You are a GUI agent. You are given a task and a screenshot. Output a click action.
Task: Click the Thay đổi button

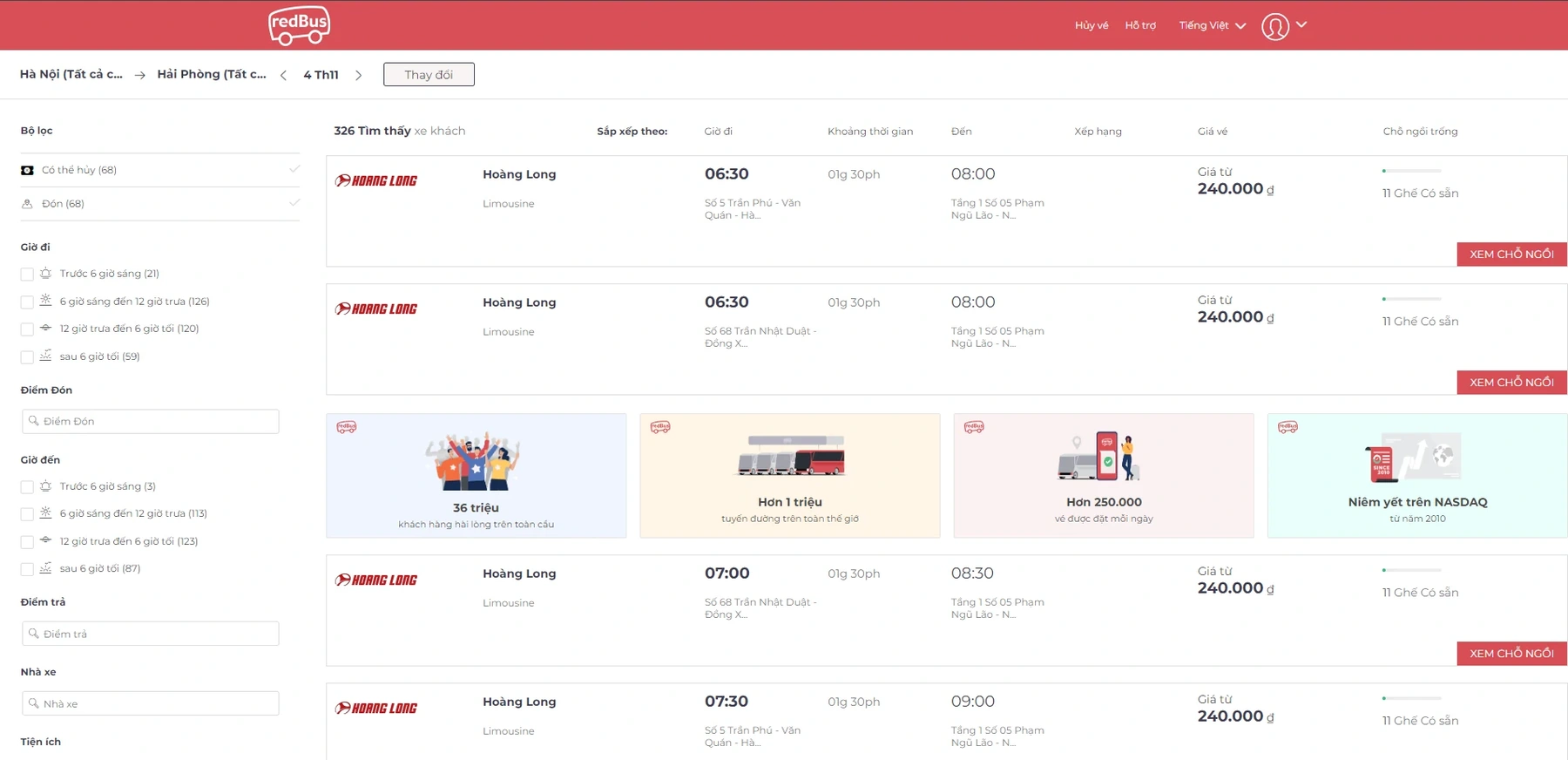(429, 75)
